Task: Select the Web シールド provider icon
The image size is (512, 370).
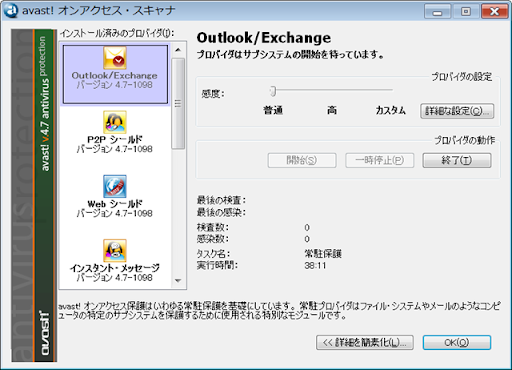Action: tap(115, 186)
